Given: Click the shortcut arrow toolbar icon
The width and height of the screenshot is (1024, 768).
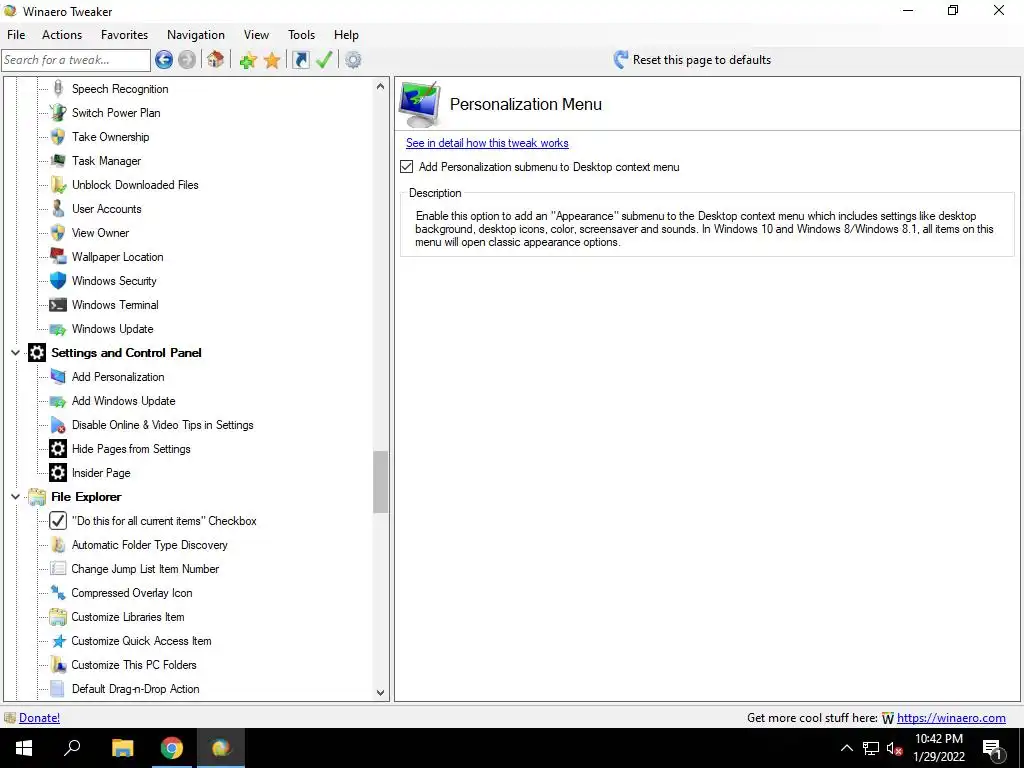Looking at the screenshot, I should (x=300, y=60).
